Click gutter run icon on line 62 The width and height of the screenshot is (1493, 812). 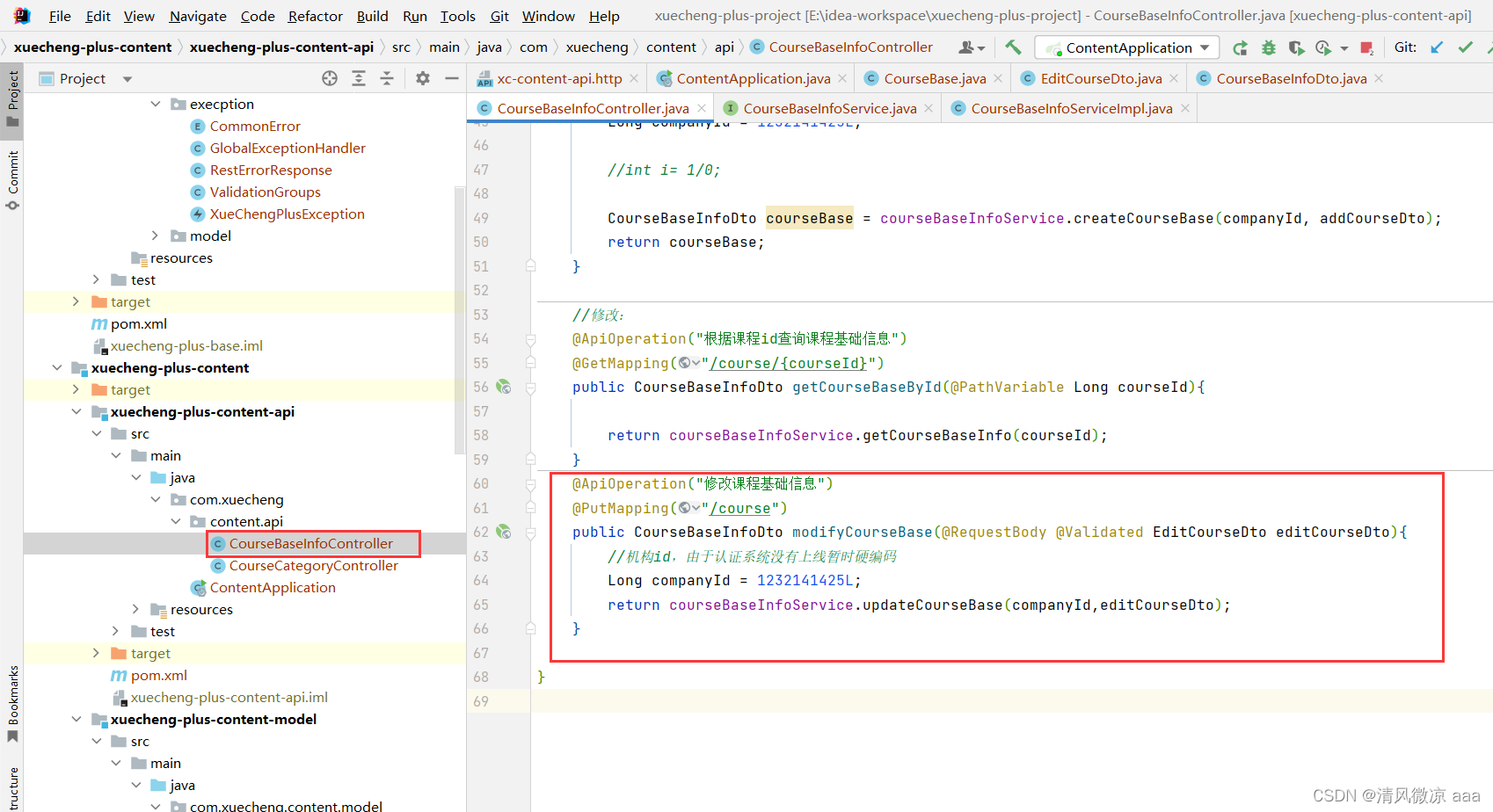(x=504, y=532)
